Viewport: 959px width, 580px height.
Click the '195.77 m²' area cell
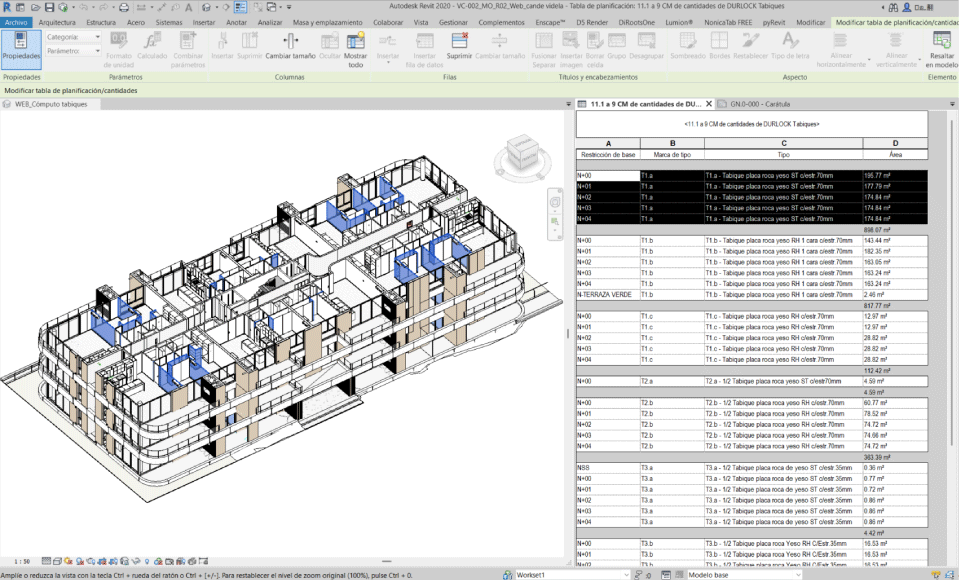pyautogui.click(x=895, y=176)
